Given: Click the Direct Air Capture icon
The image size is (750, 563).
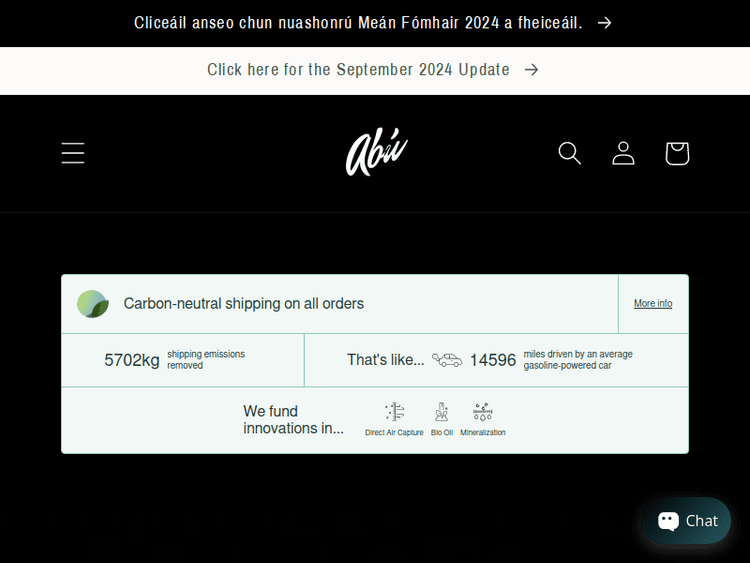Looking at the screenshot, I should tap(394, 412).
